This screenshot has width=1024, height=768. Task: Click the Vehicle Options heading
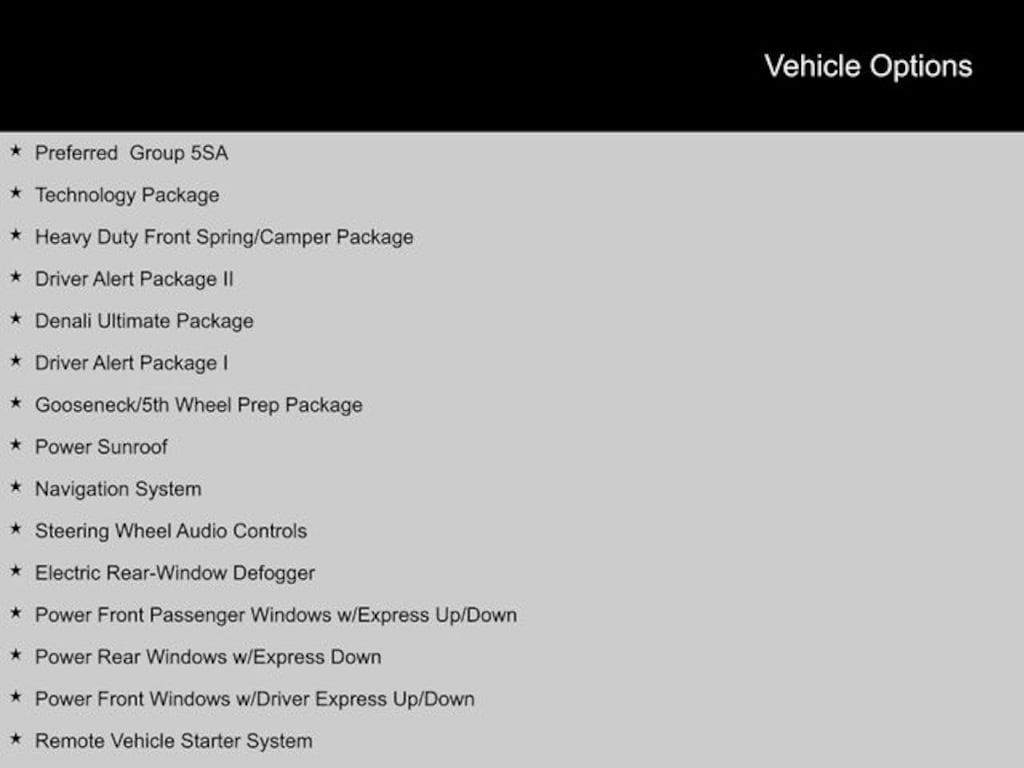pyautogui.click(x=868, y=66)
